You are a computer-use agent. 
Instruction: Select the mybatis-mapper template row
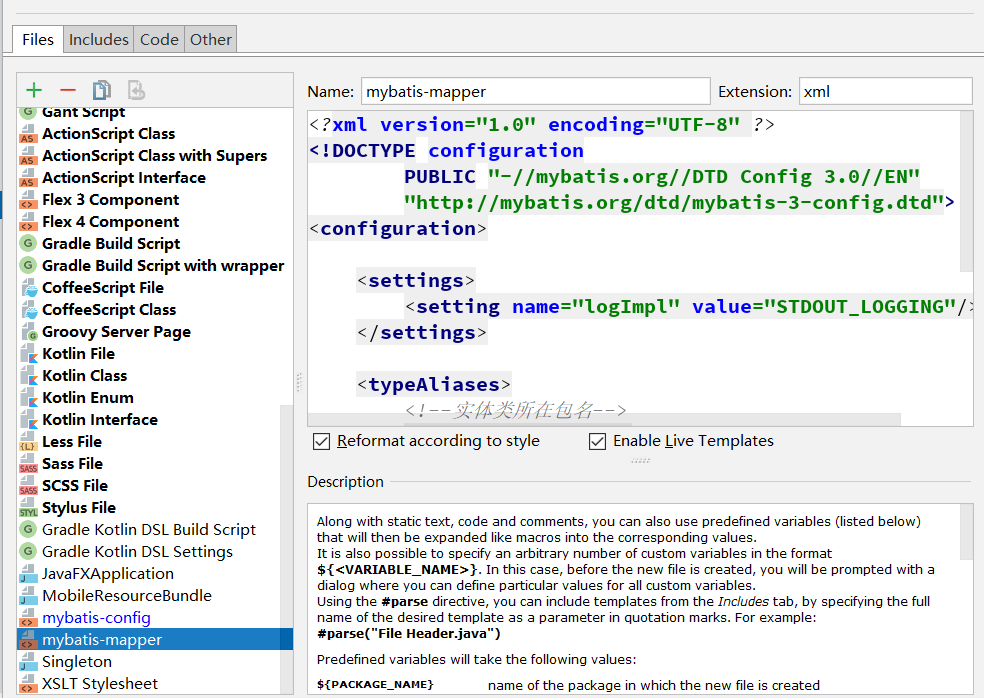pos(155,640)
